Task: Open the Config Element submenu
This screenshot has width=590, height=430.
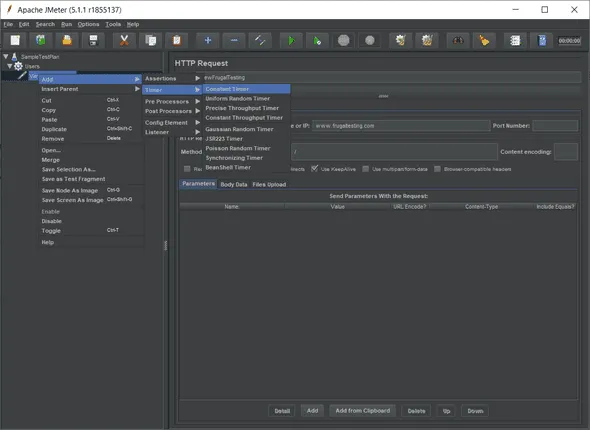Action: coord(172,123)
